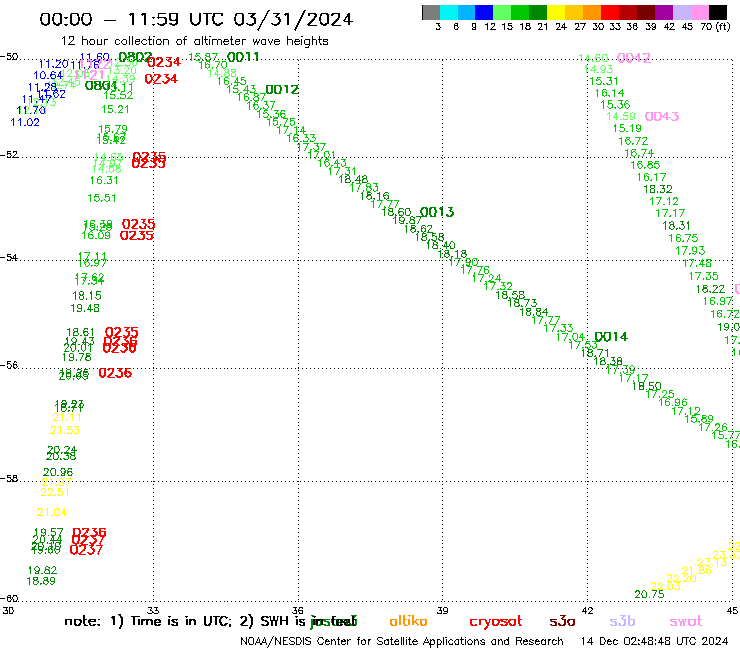This screenshot has width=740, height=650.
Task: Click the longitude axis label '36' at bottom
Action: click(298, 610)
